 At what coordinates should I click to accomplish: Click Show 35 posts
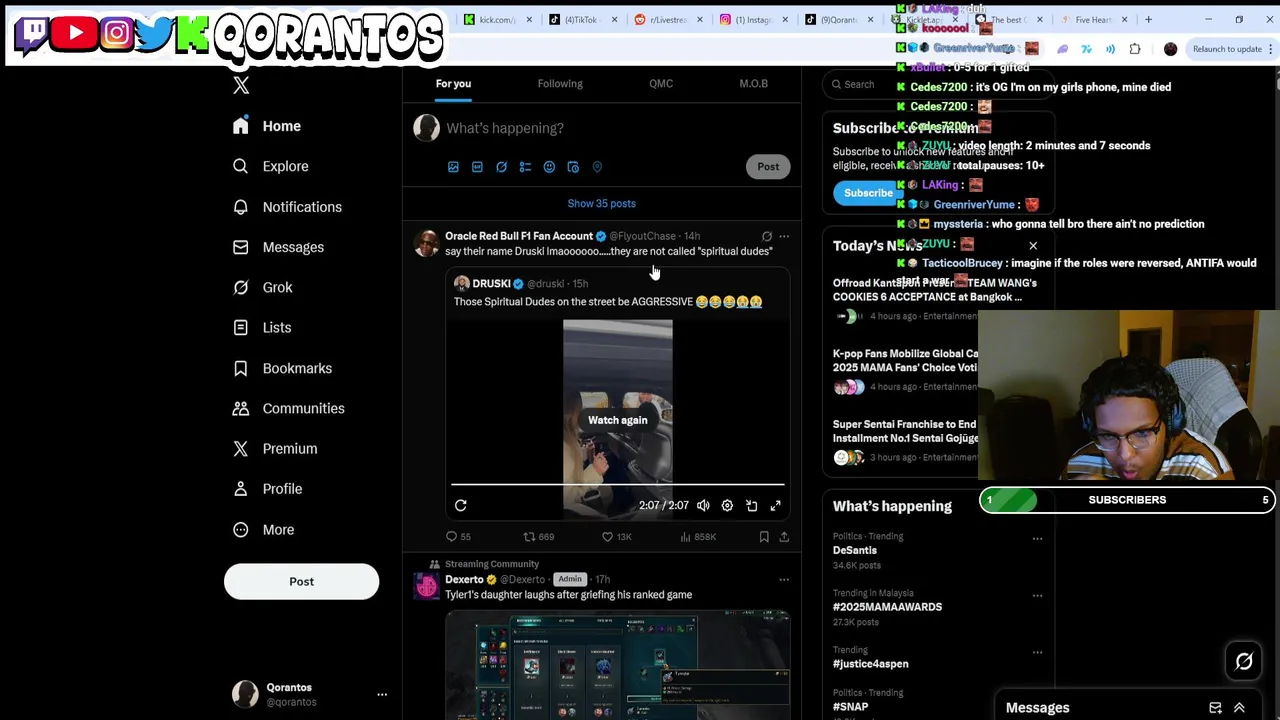602,204
